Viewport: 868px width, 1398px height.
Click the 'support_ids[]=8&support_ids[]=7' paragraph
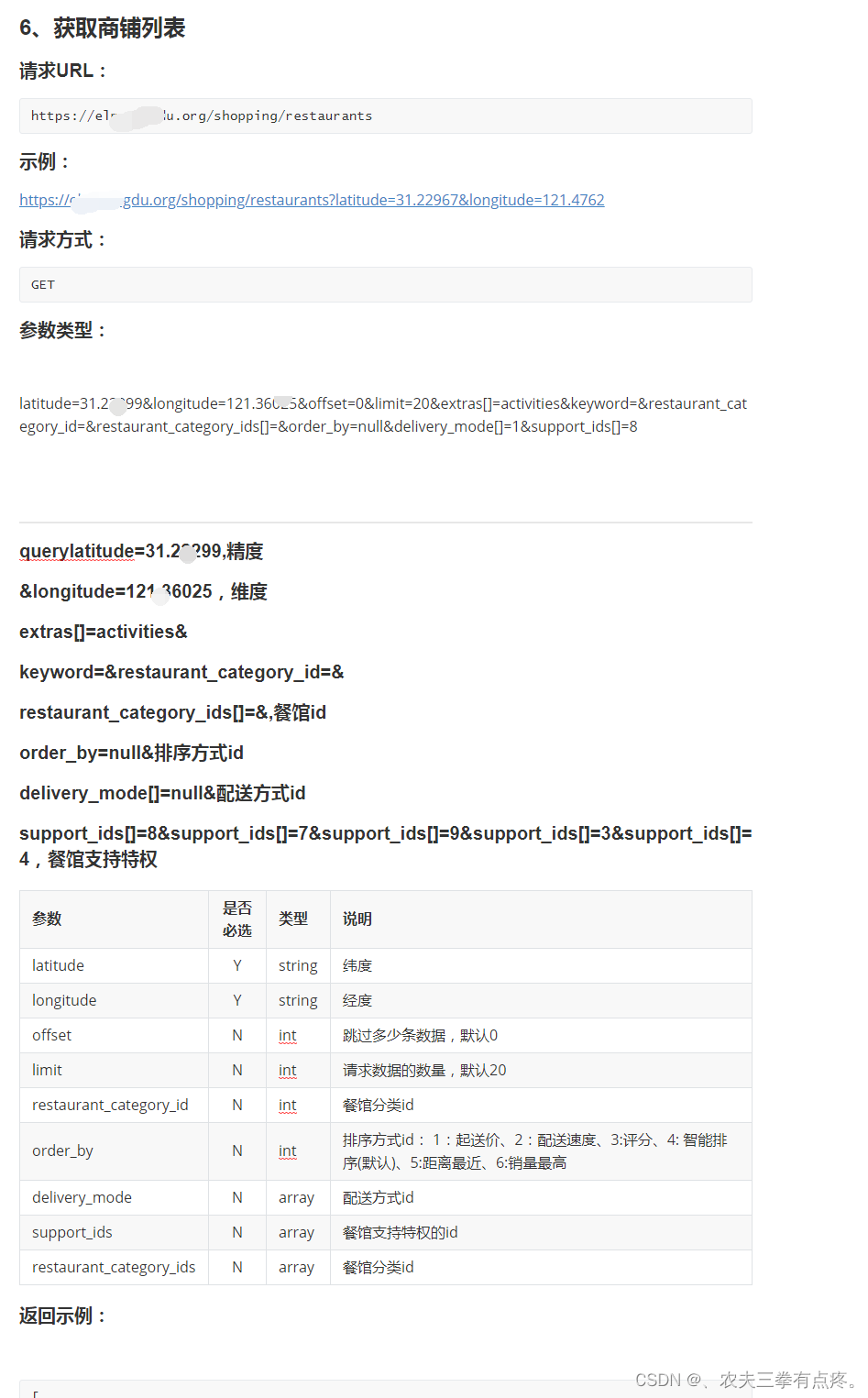coord(386,846)
